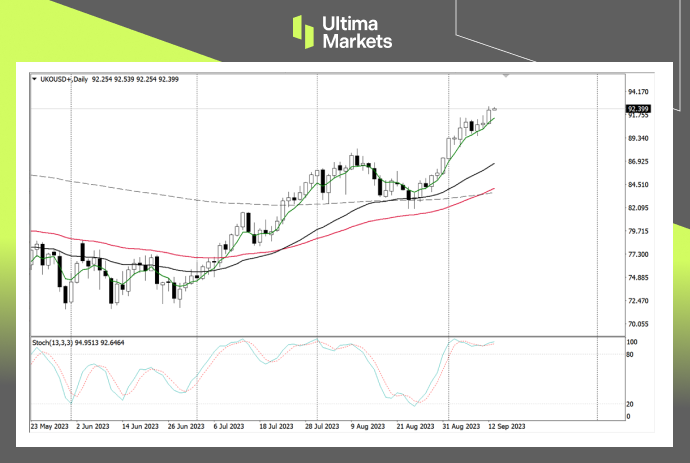This screenshot has width=690, height=463.
Task: Click the small arrow before UKOUSD+ symbol
Action: point(35,78)
